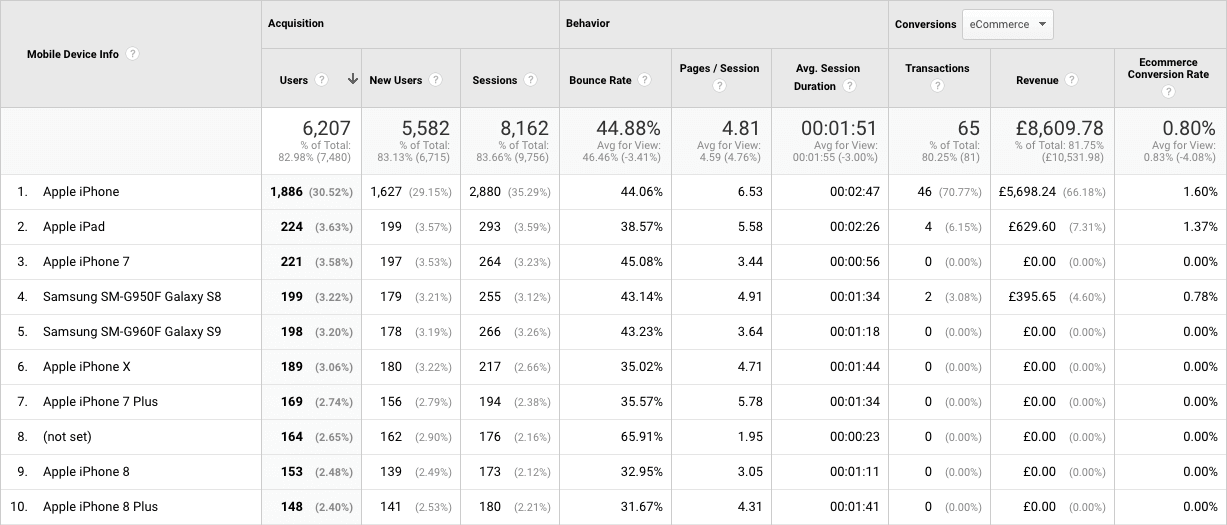This screenshot has width=1227, height=525.
Task: Open help icon beside Revenue header
Action: pos(1071,80)
